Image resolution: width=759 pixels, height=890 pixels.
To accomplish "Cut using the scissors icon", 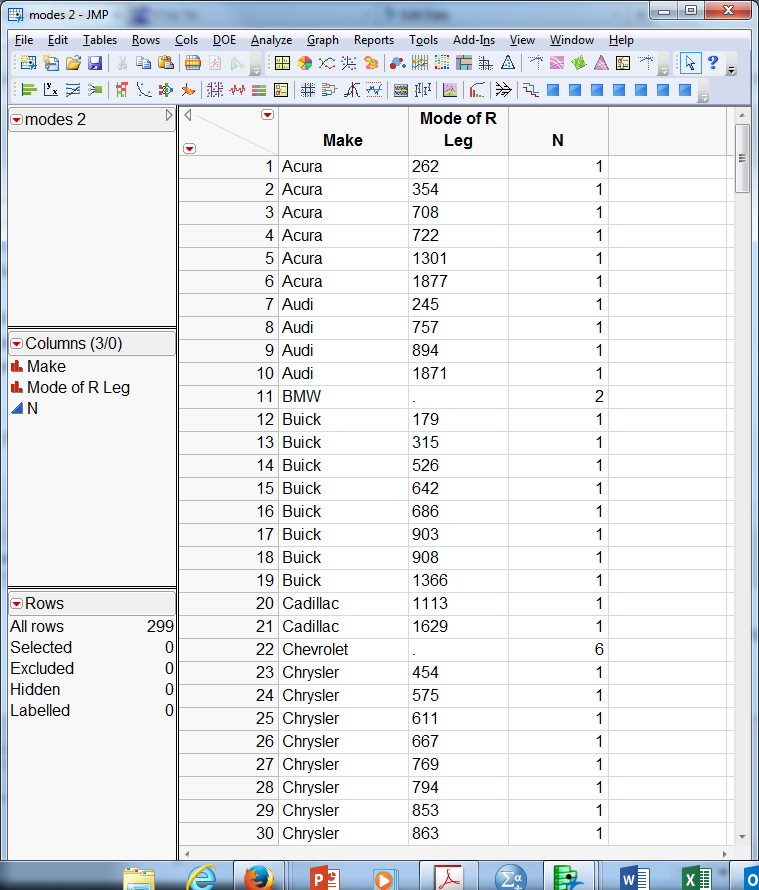I will click(121, 63).
